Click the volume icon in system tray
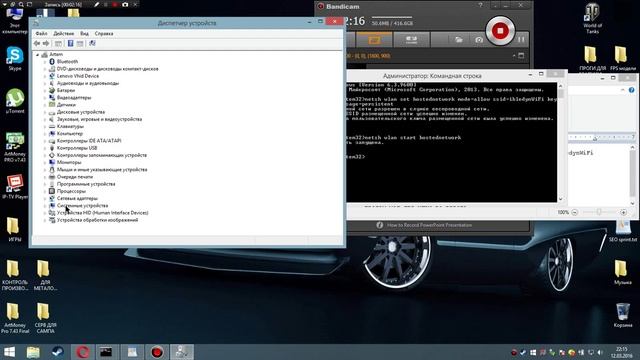 pyautogui.click(x=600, y=352)
